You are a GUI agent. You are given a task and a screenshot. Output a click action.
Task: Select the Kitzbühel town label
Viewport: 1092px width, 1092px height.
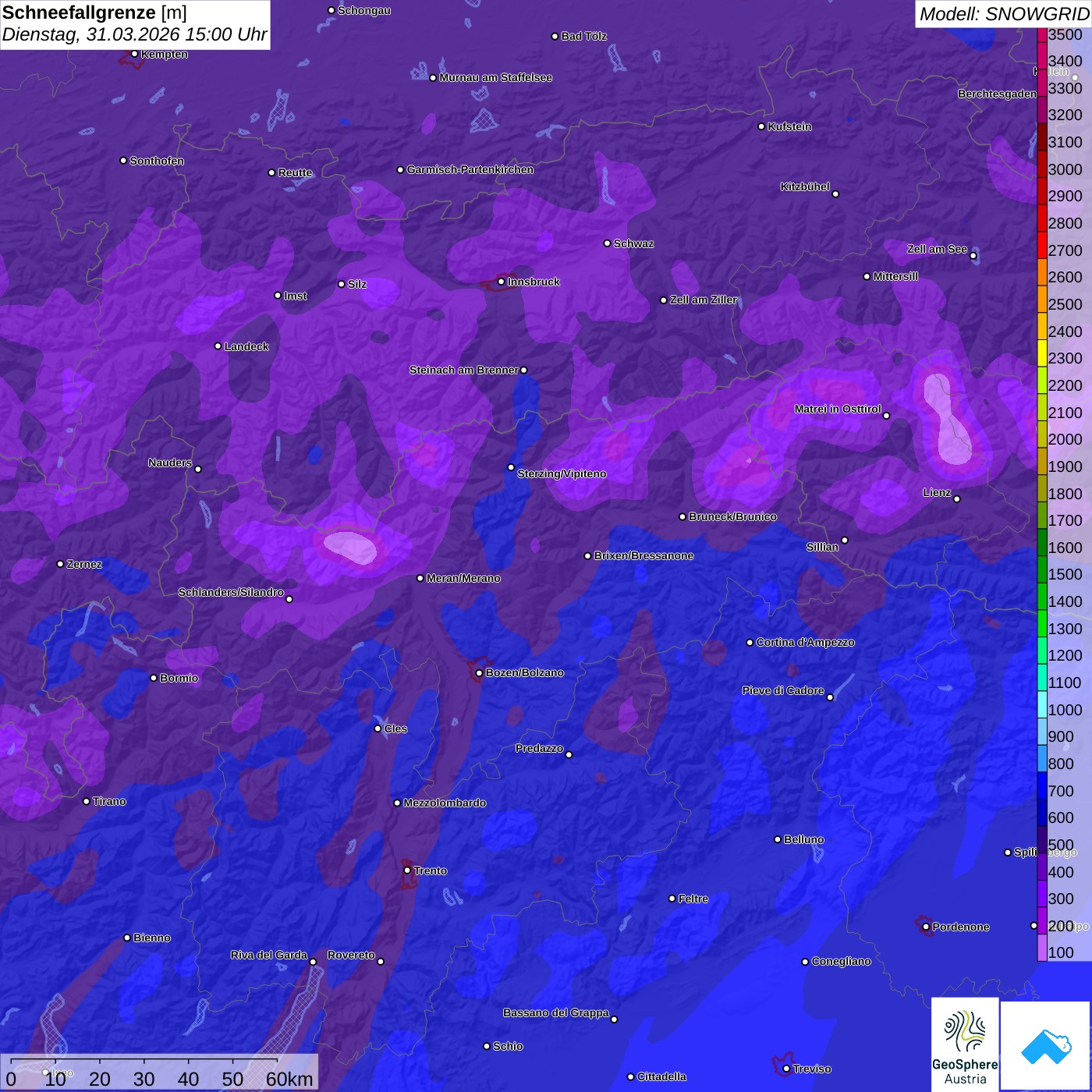click(805, 187)
